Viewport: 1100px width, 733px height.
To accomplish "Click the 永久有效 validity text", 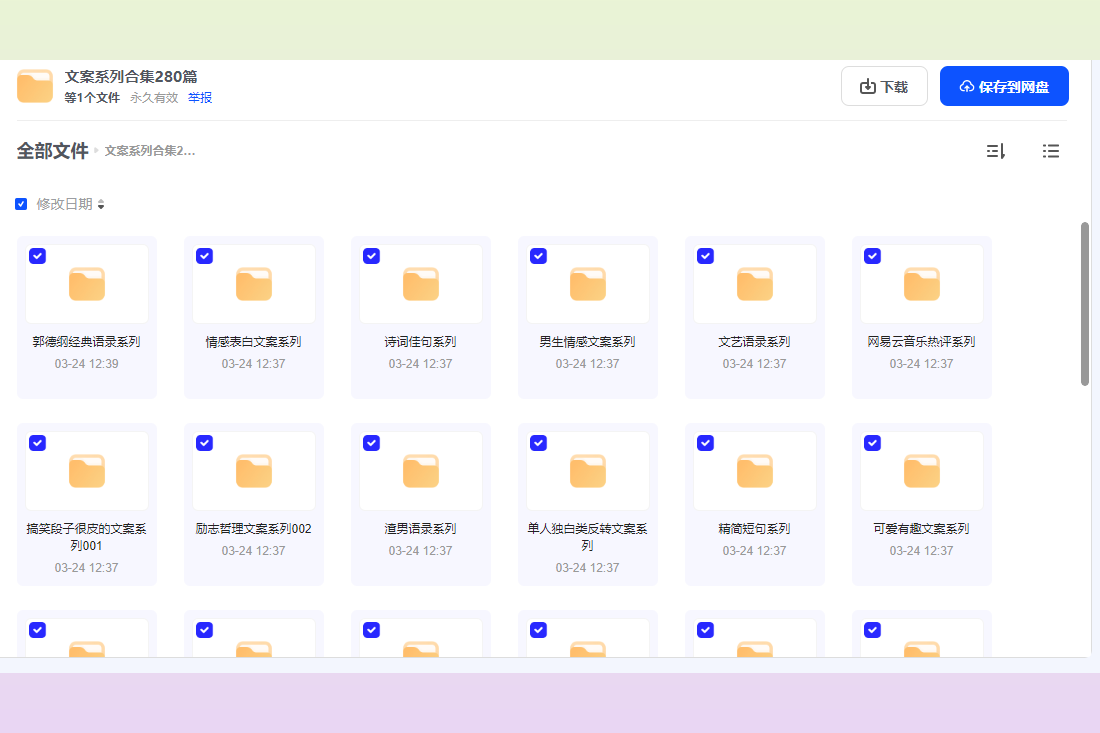I will [154, 97].
